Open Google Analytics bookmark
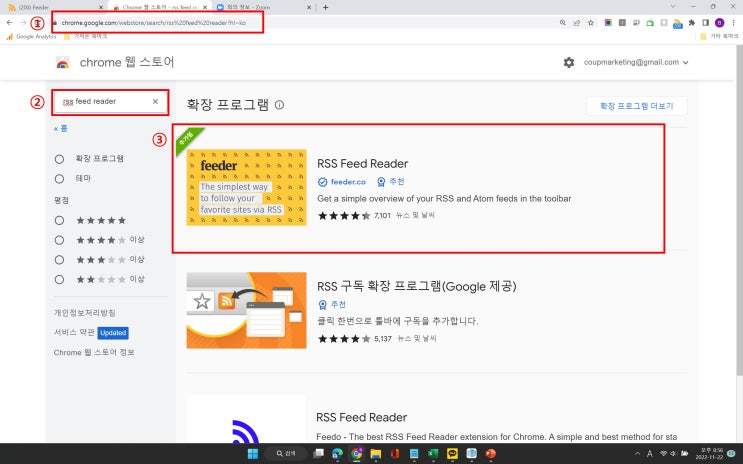Image resolution: width=743 pixels, height=464 pixels. [x=31, y=36]
